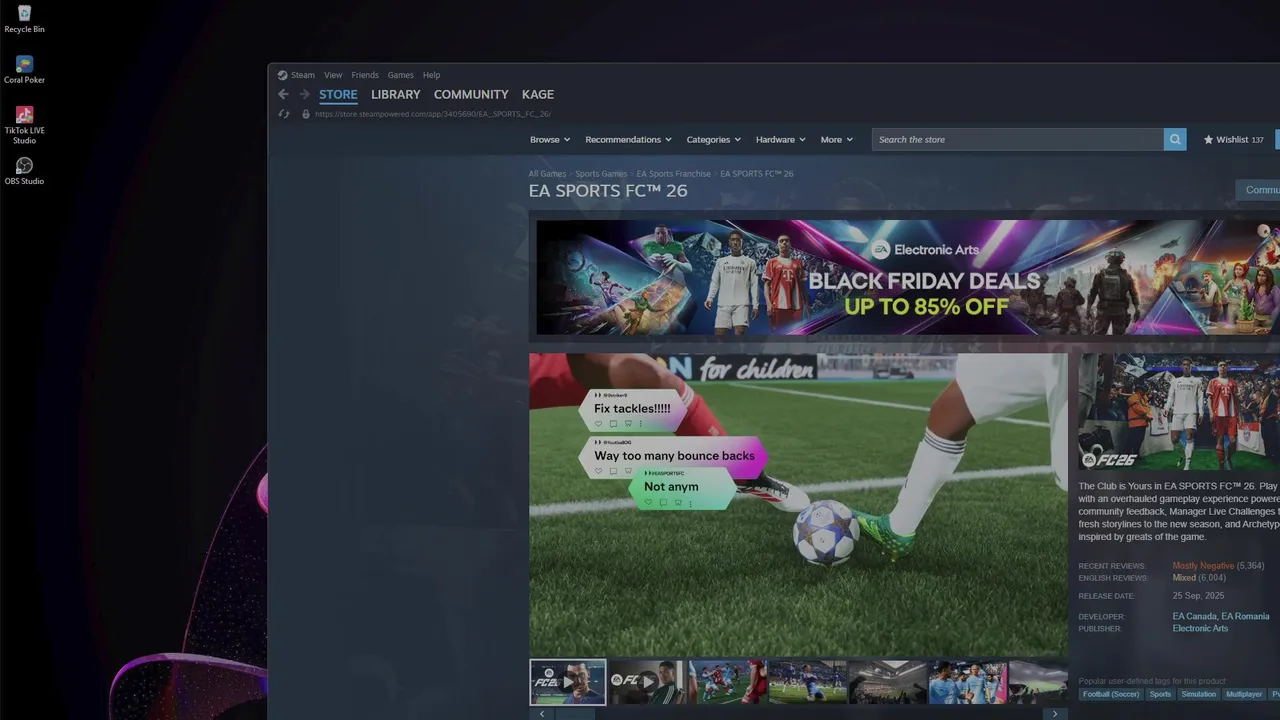Go back with Steam's back arrow
Screen dimensions: 1280x720
283,94
